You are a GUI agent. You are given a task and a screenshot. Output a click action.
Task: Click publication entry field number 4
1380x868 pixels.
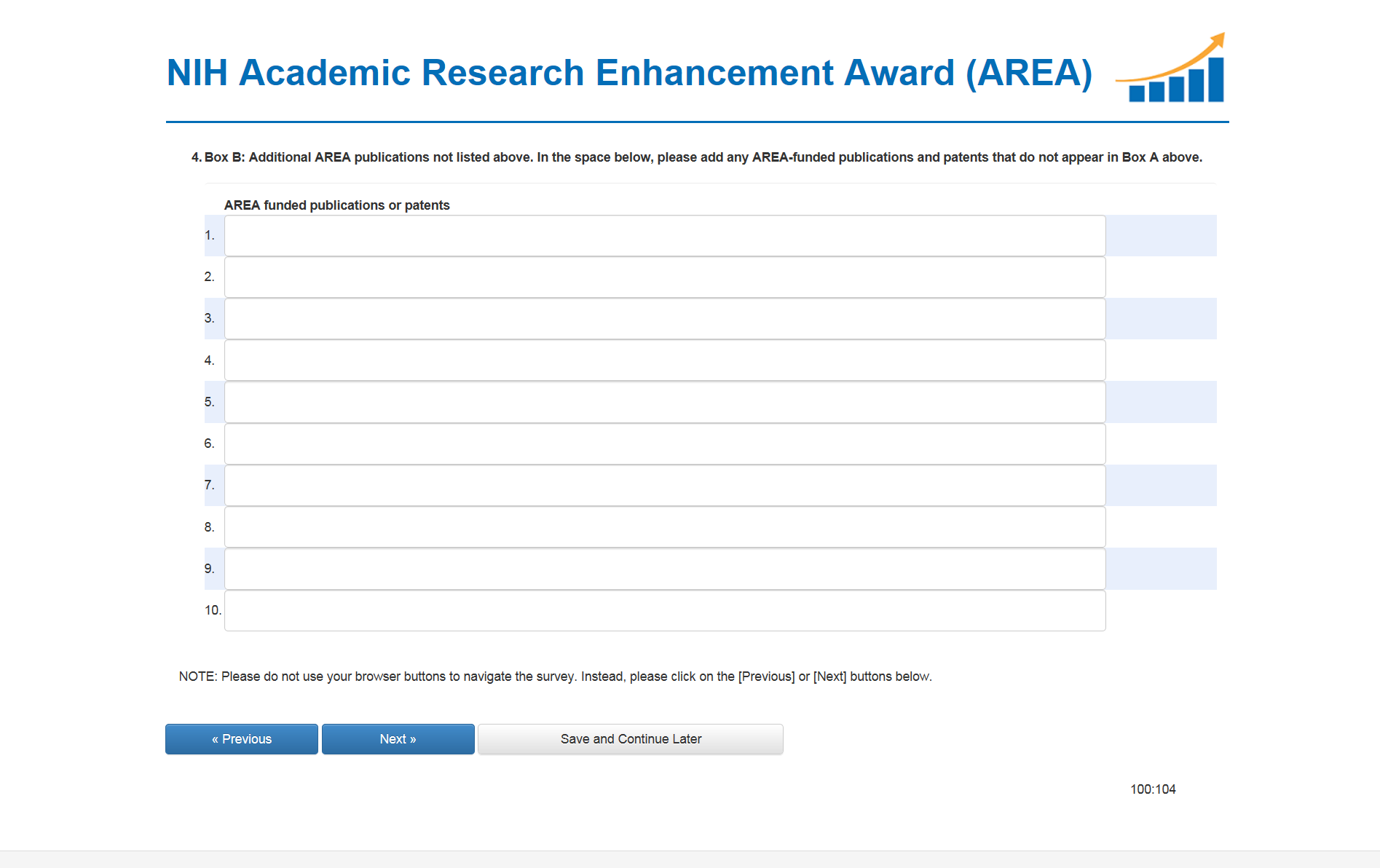(x=664, y=360)
